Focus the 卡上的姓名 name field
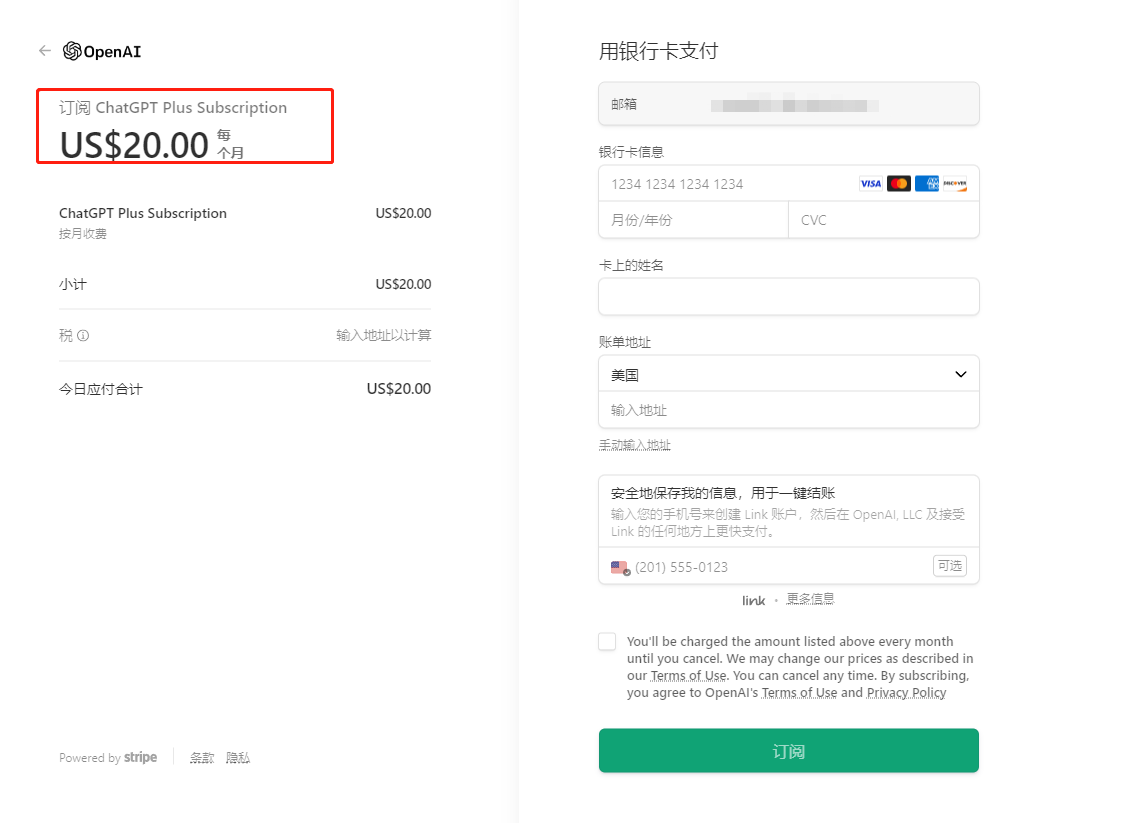The image size is (1136, 823). pyautogui.click(x=789, y=297)
